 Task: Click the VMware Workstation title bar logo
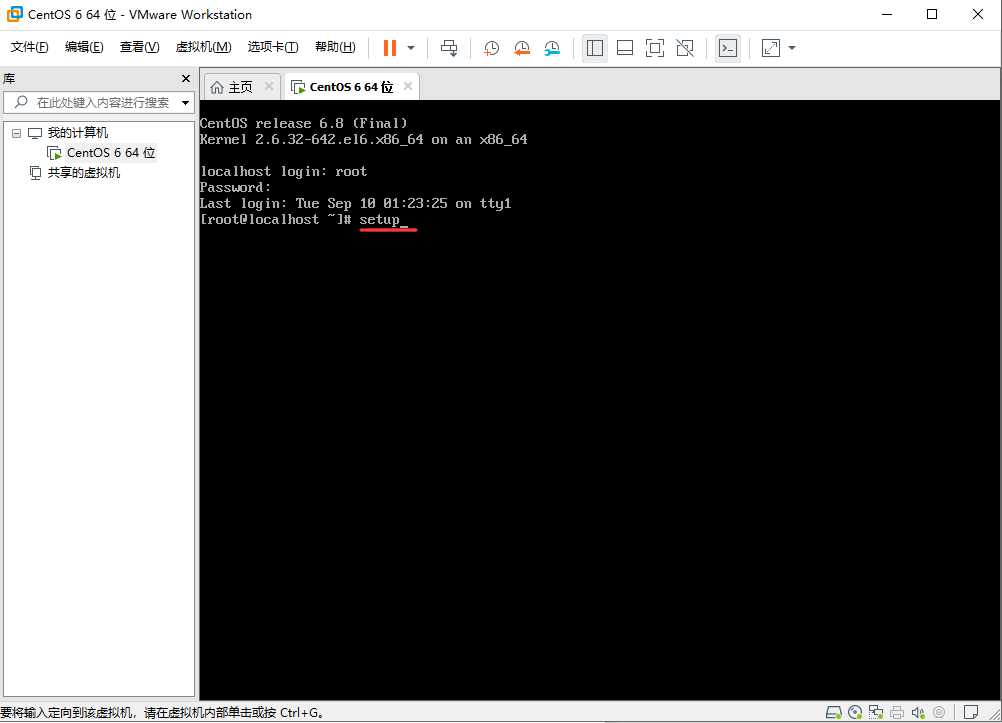(14, 14)
